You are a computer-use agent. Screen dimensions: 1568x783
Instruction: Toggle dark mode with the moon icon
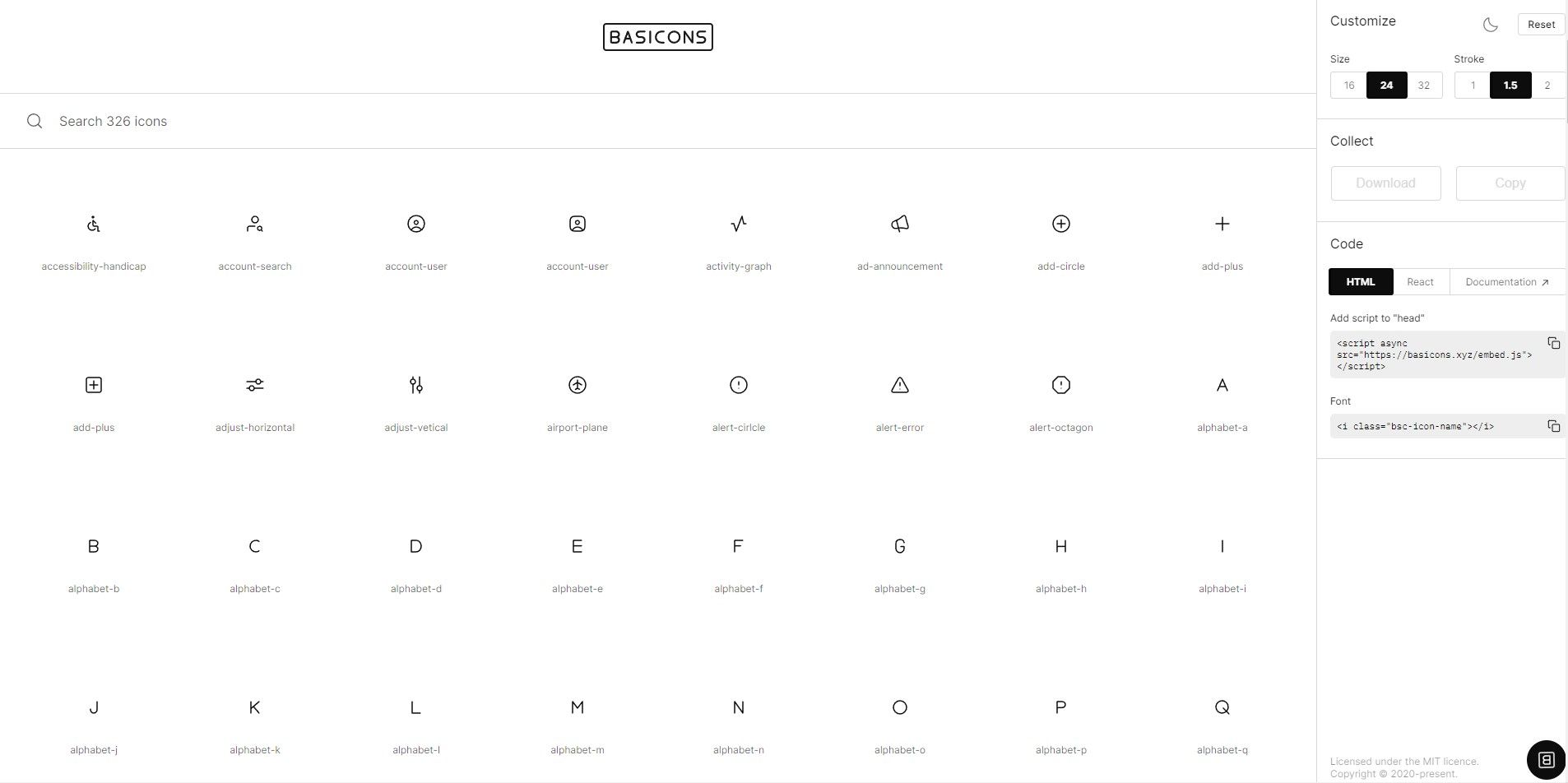click(x=1491, y=25)
